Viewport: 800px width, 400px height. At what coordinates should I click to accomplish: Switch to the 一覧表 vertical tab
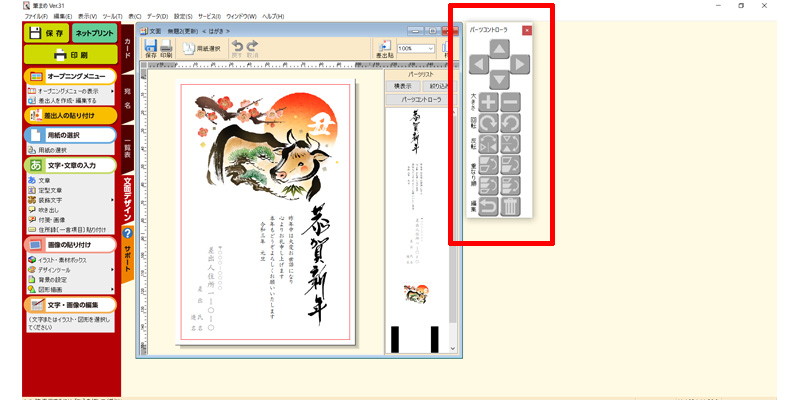coord(127,148)
